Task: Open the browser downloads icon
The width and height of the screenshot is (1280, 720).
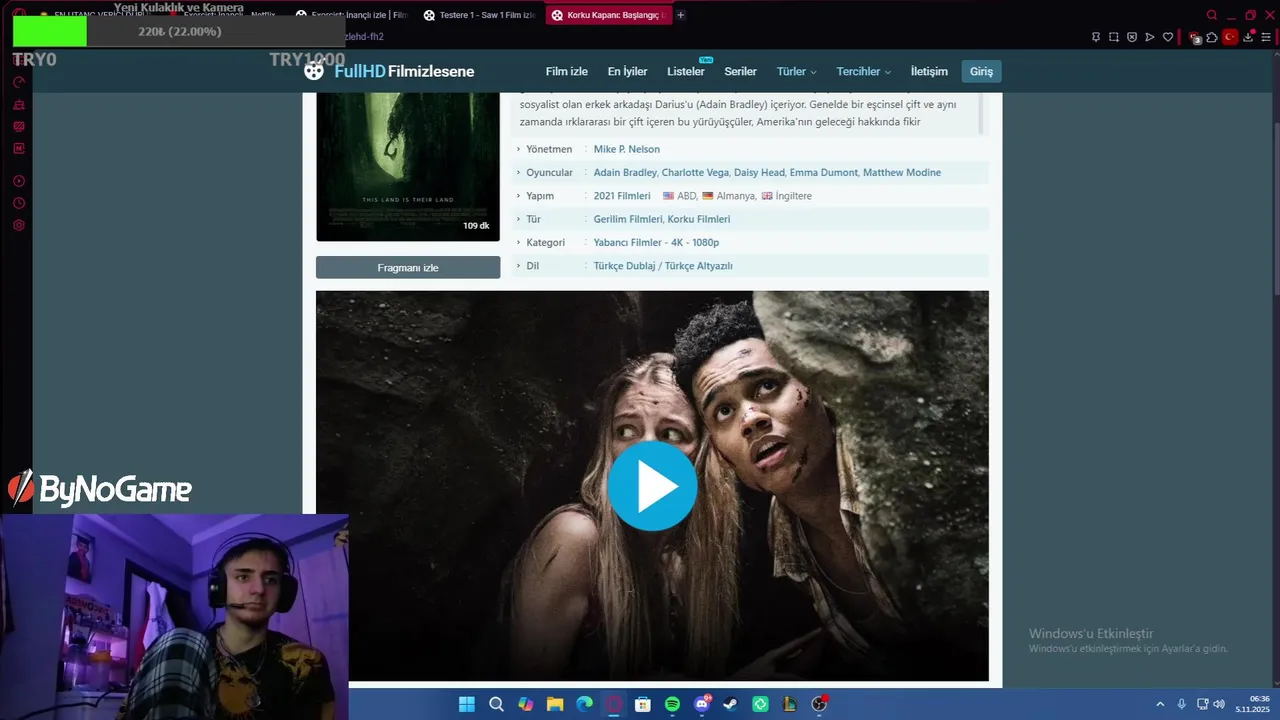Action: [1249, 37]
